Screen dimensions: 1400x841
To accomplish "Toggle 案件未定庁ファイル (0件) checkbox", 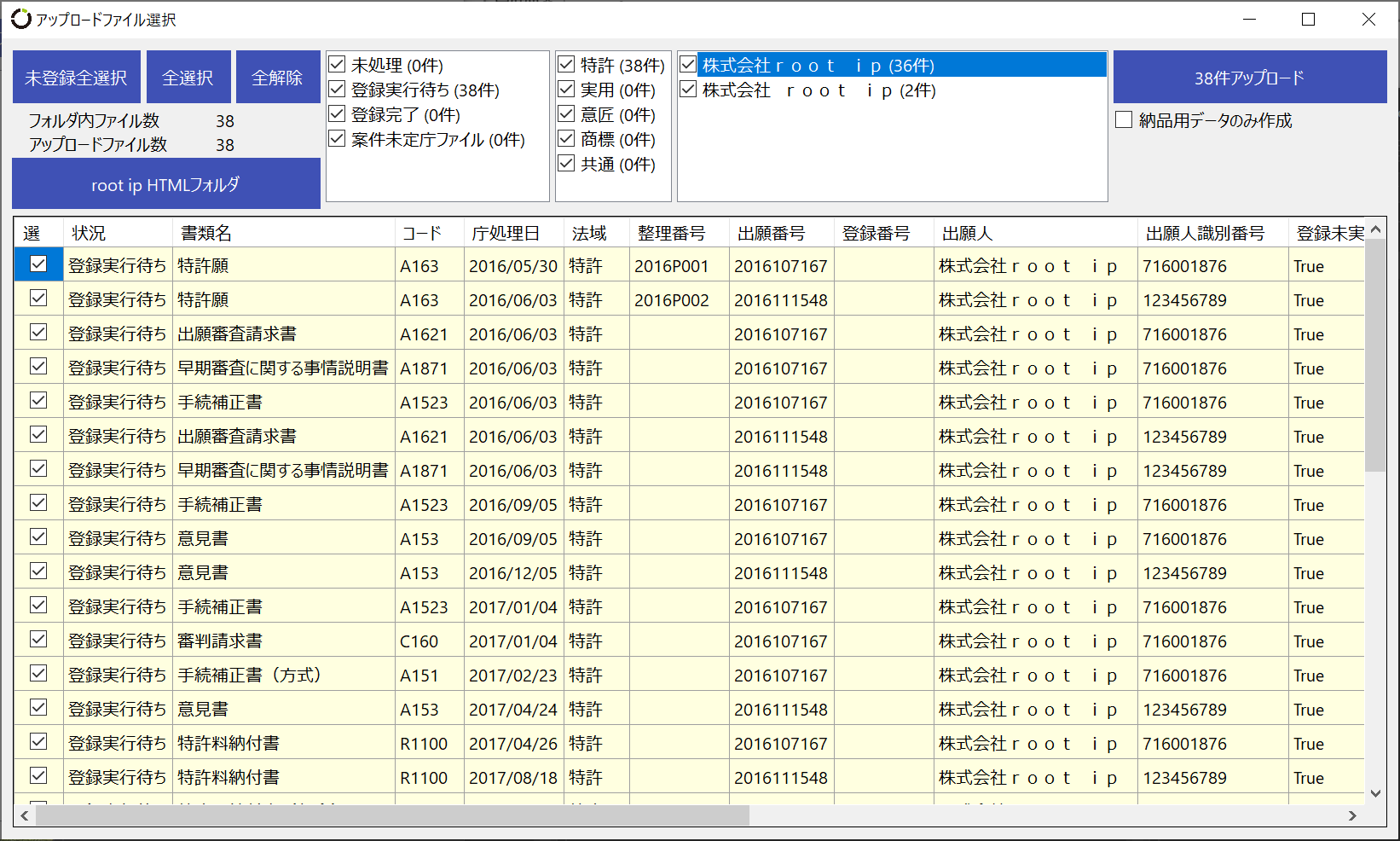I will click(x=337, y=139).
